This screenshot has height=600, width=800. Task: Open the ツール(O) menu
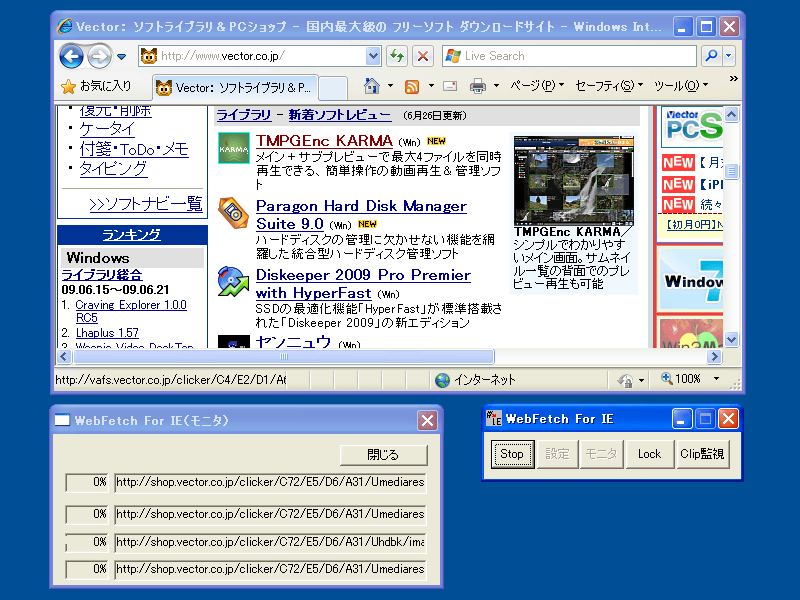coord(681,86)
